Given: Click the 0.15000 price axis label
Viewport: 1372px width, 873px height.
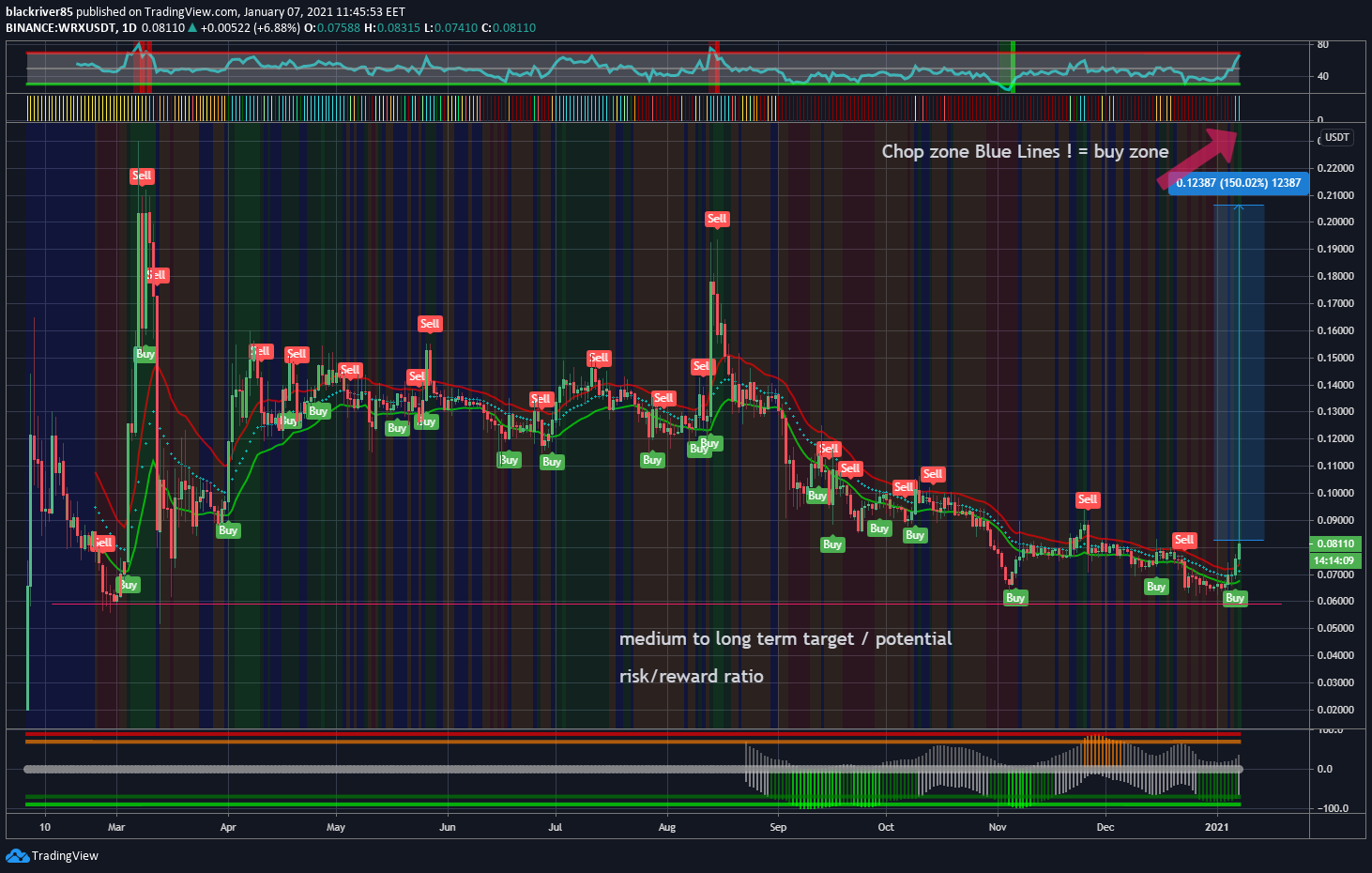Looking at the screenshot, I should [x=1335, y=358].
